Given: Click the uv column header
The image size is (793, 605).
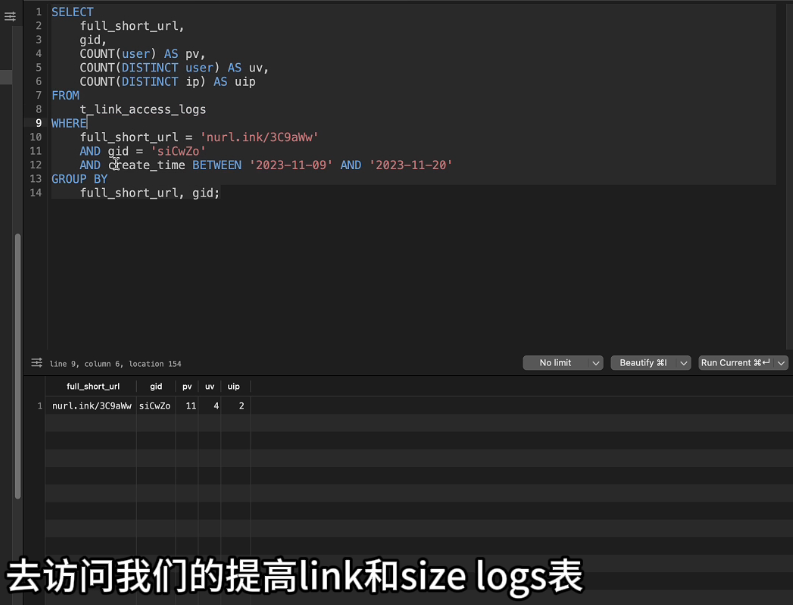Looking at the screenshot, I should [x=209, y=386].
